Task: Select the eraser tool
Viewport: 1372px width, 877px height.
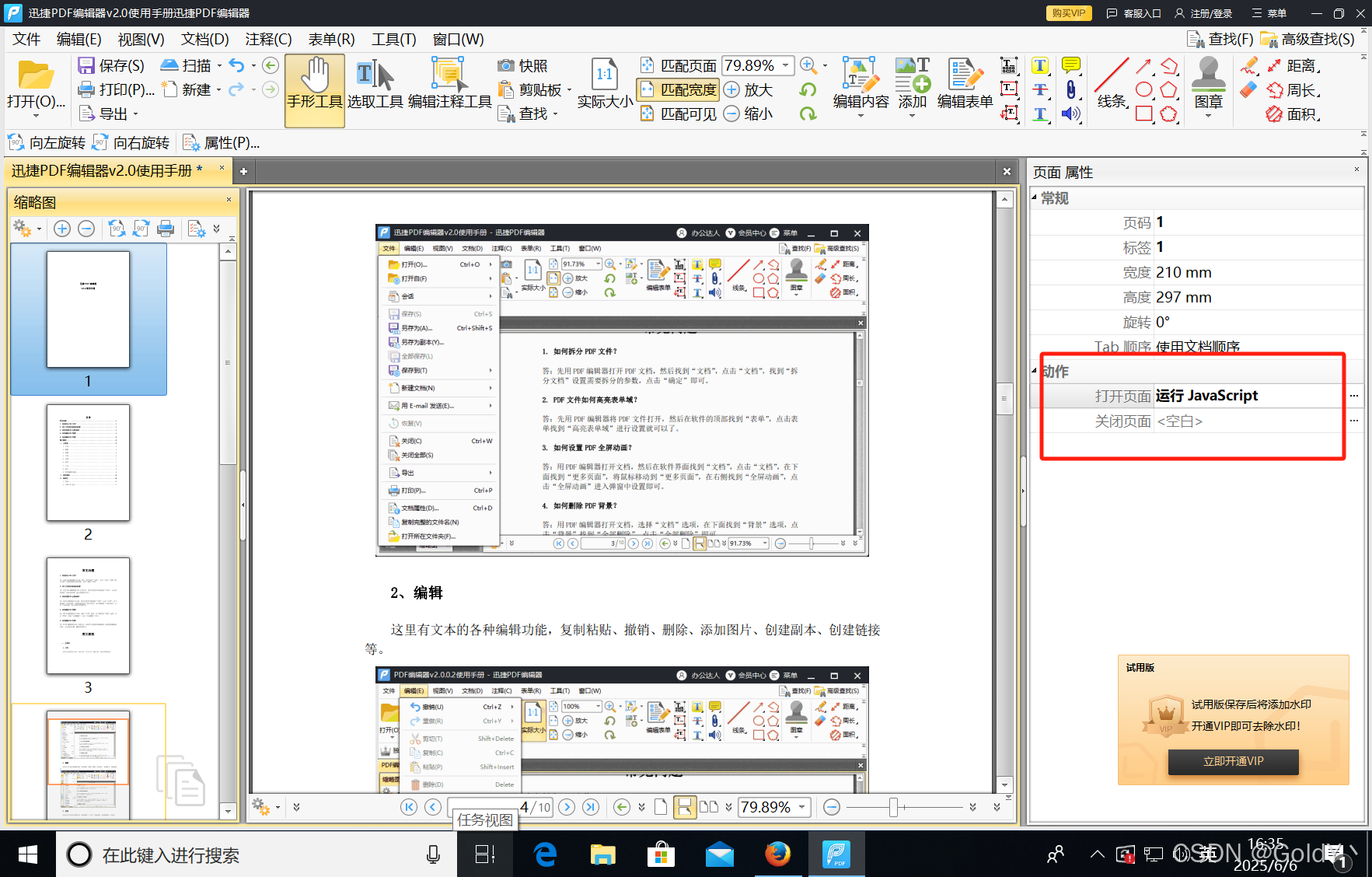Action: 1248,90
